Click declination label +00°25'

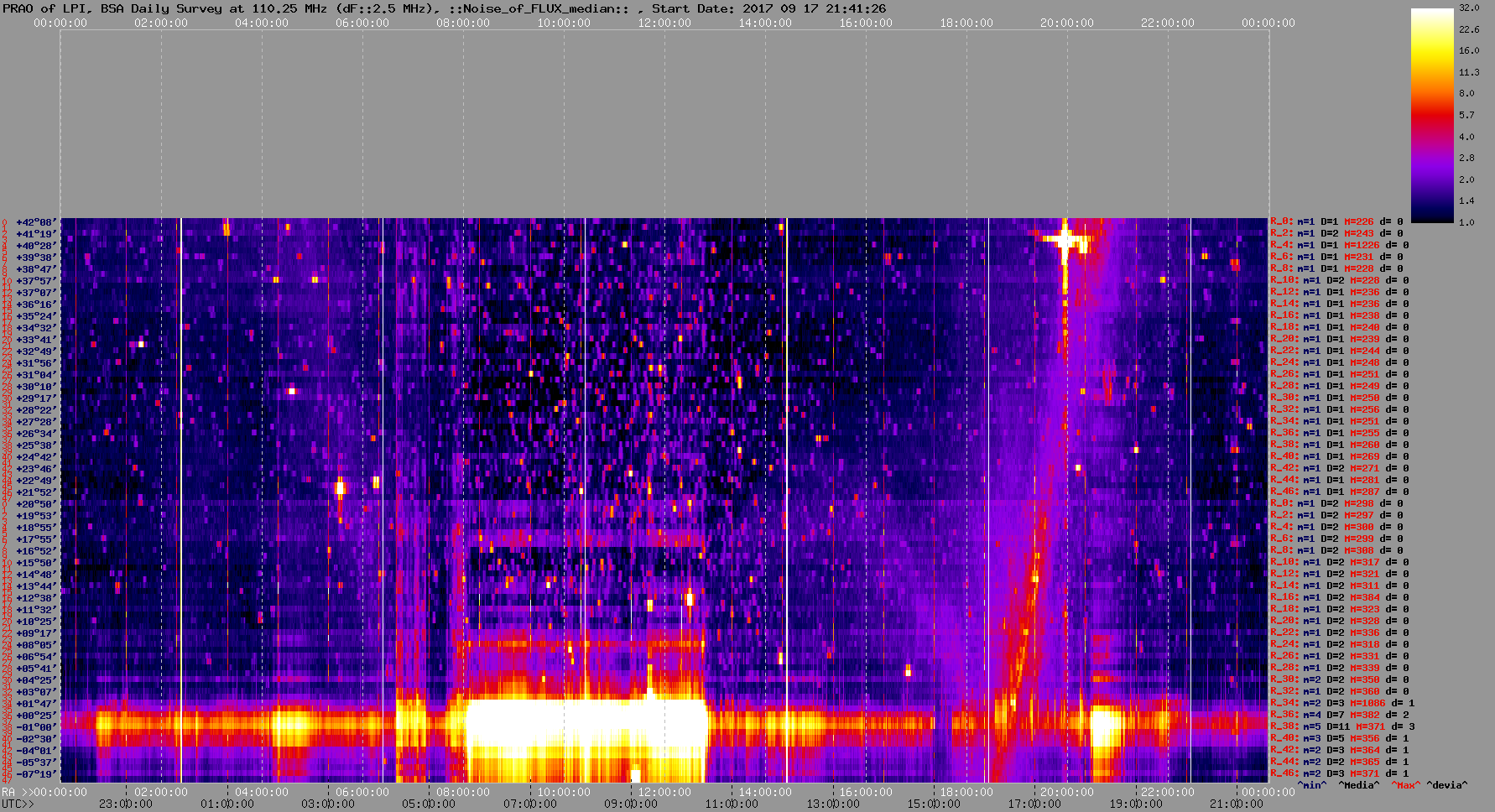pyautogui.click(x=36, y=716)
